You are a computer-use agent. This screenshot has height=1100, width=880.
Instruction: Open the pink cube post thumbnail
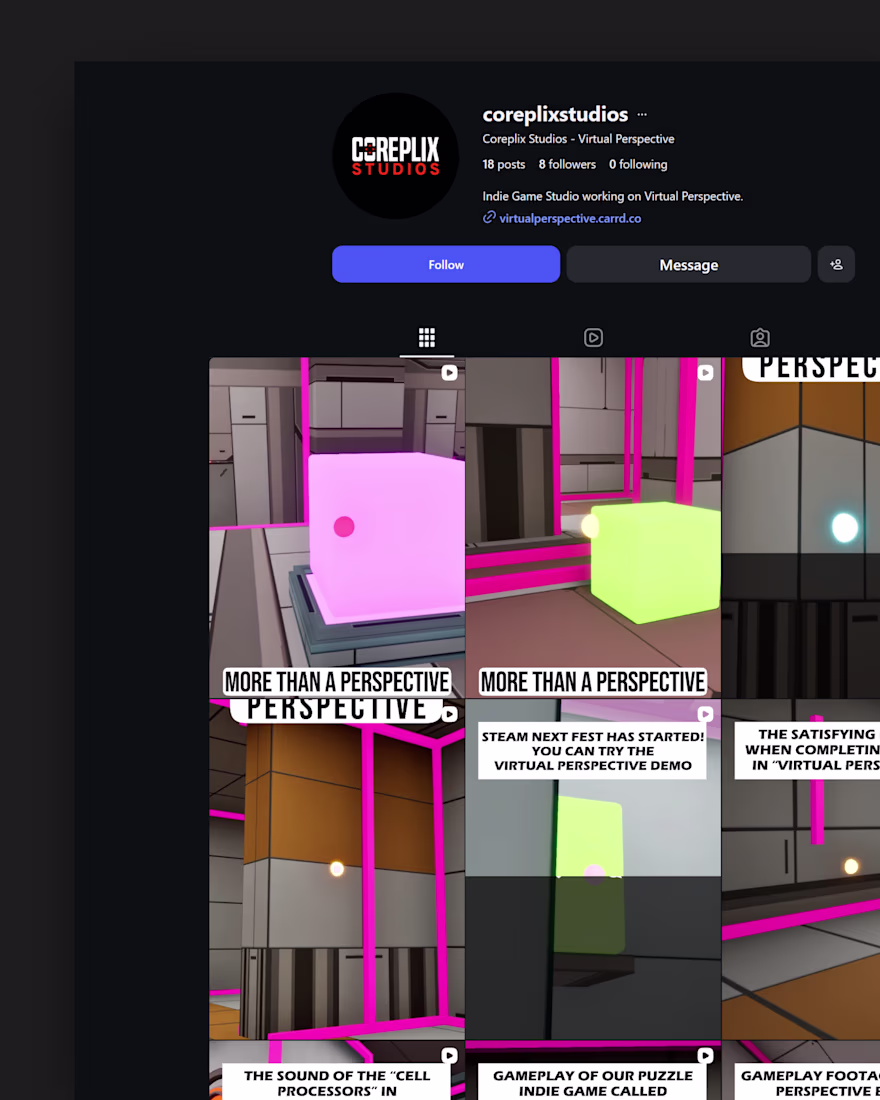[x=337, y=528]
